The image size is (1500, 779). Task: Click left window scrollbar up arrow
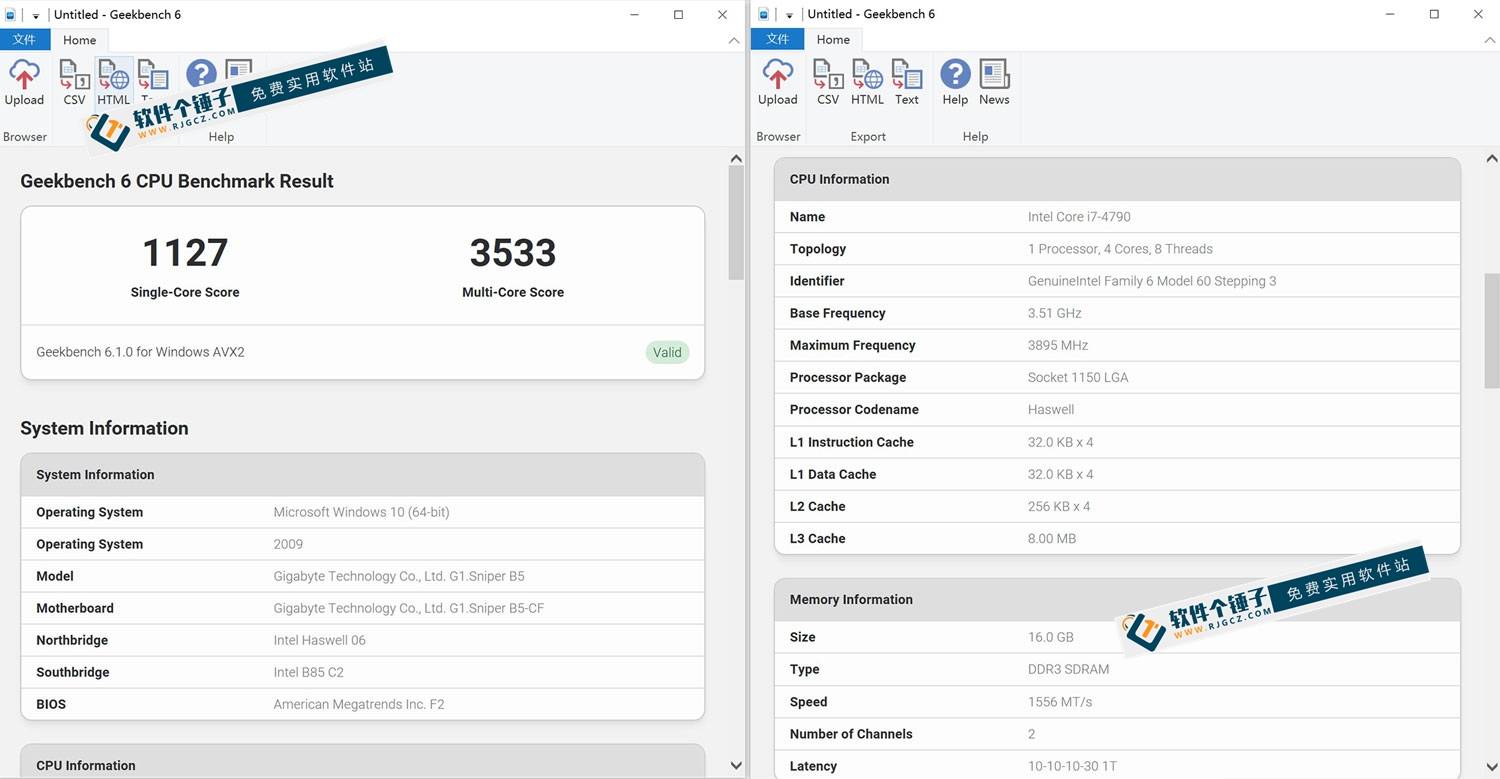click(736, 158)
